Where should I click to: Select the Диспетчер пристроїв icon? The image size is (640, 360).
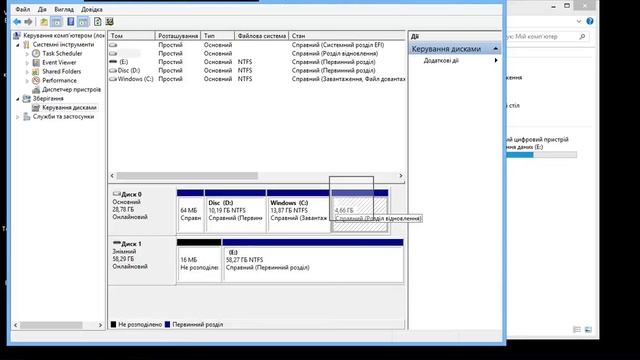click(x=36, y=89)
